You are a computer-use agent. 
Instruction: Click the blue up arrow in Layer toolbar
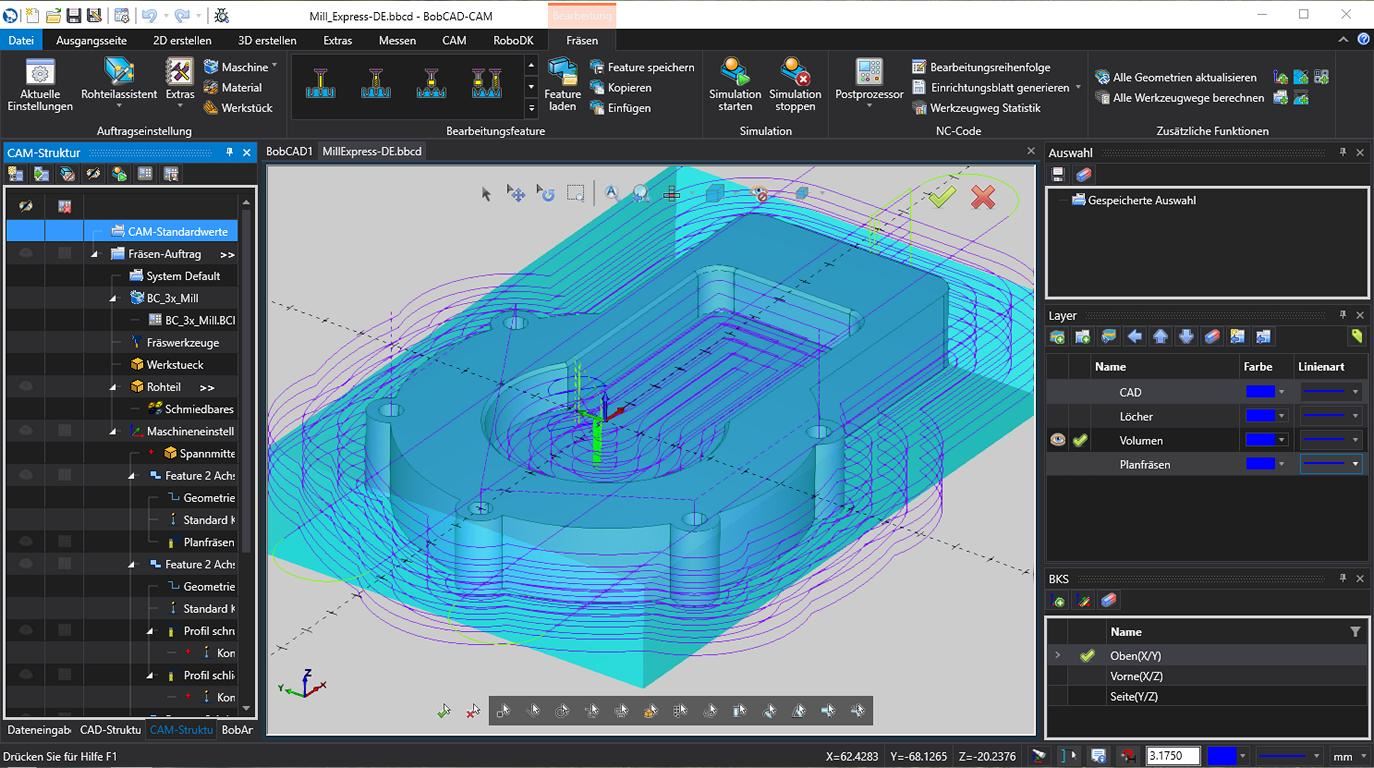point(1160,337)
